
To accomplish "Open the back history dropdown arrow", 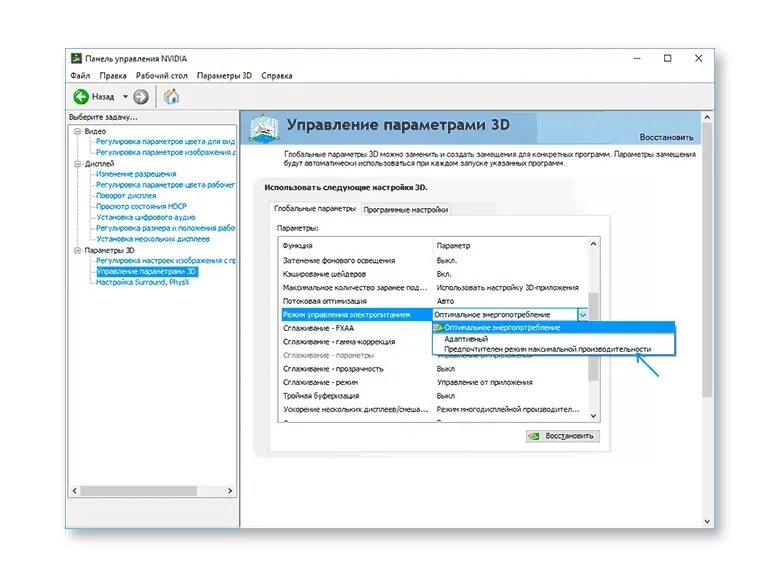I will (x=125, y=96).
